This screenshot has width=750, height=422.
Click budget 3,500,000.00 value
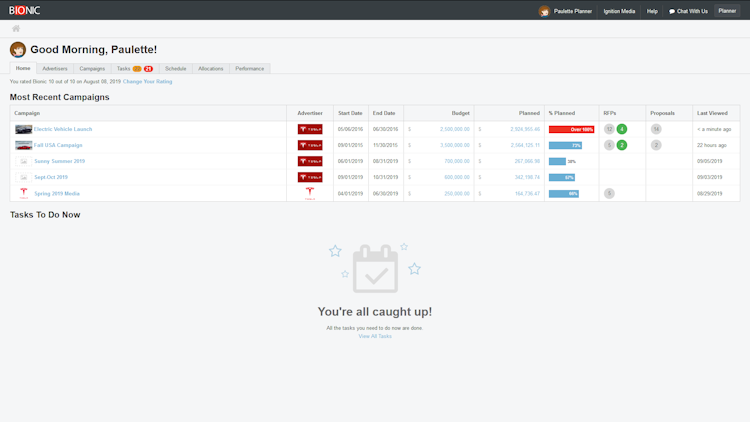tap(454, 145)
